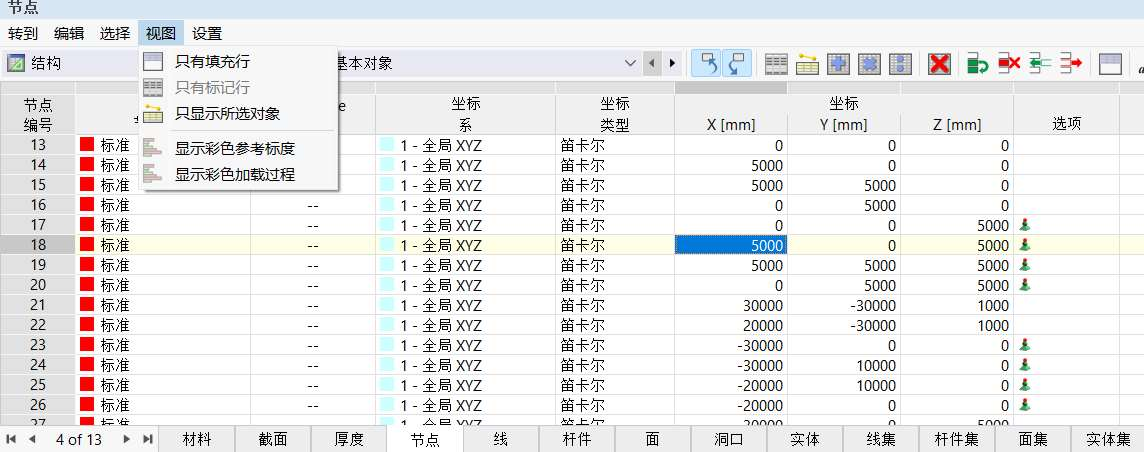Click the support icon in row 26 options

1026,405
